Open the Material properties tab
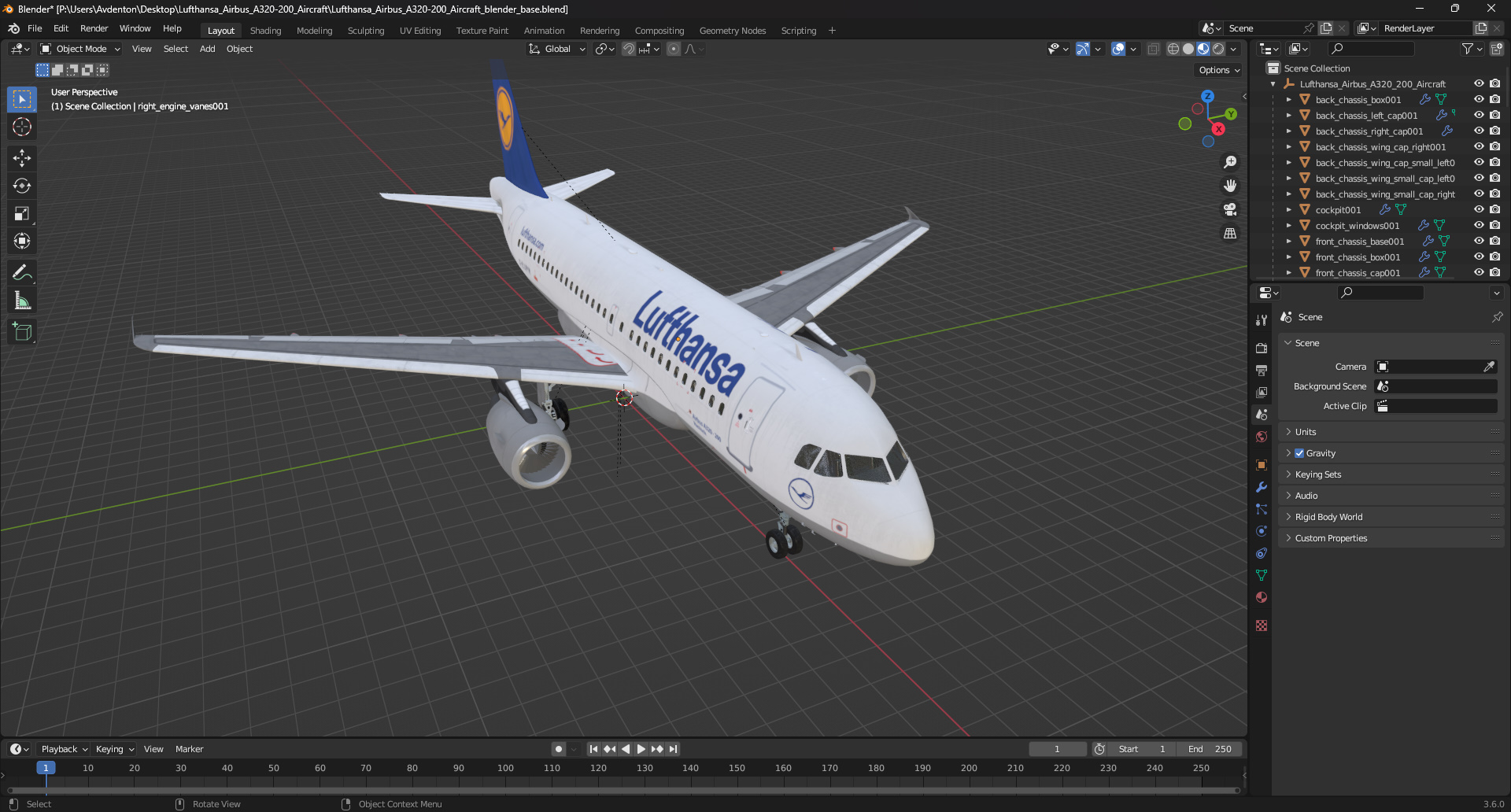The height and width of the screenshot is (812, 1511). coord(1262,597)
